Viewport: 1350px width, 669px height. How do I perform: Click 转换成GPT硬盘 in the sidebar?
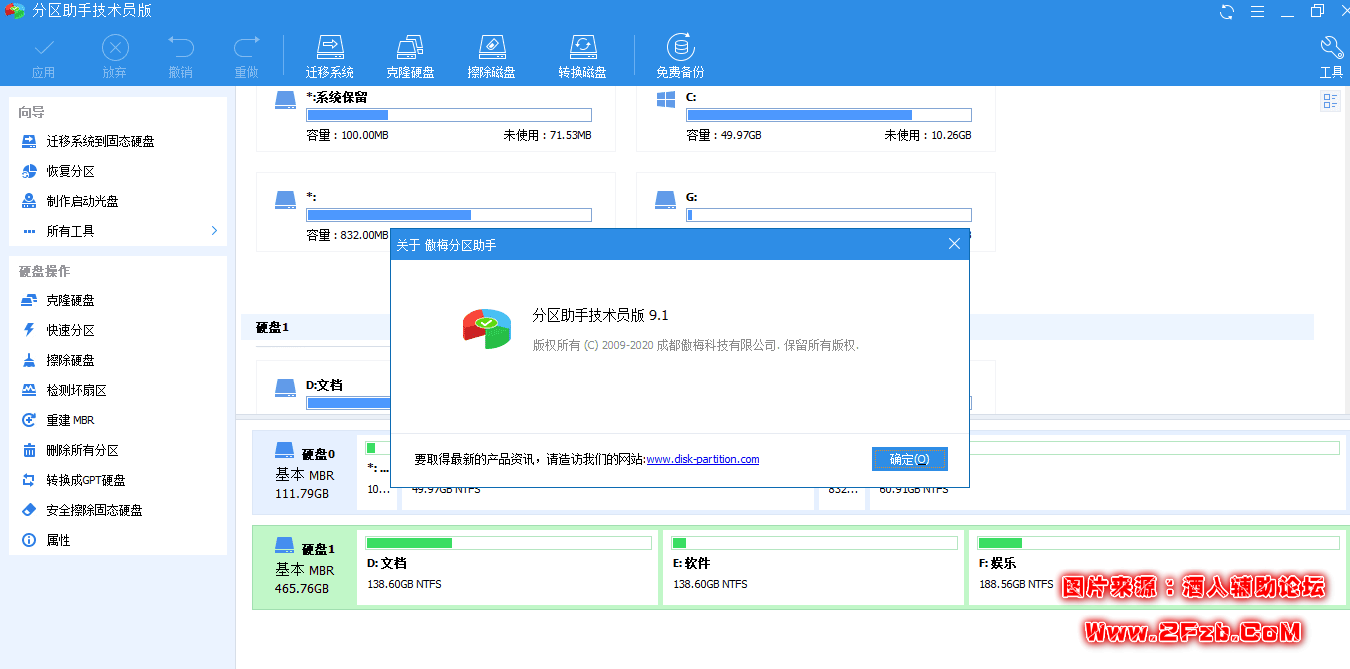[x=85, y=480]
